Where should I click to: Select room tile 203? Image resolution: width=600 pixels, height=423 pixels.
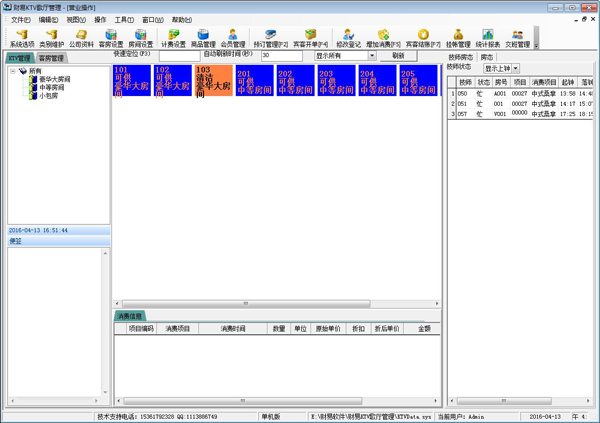coord(337,80)
